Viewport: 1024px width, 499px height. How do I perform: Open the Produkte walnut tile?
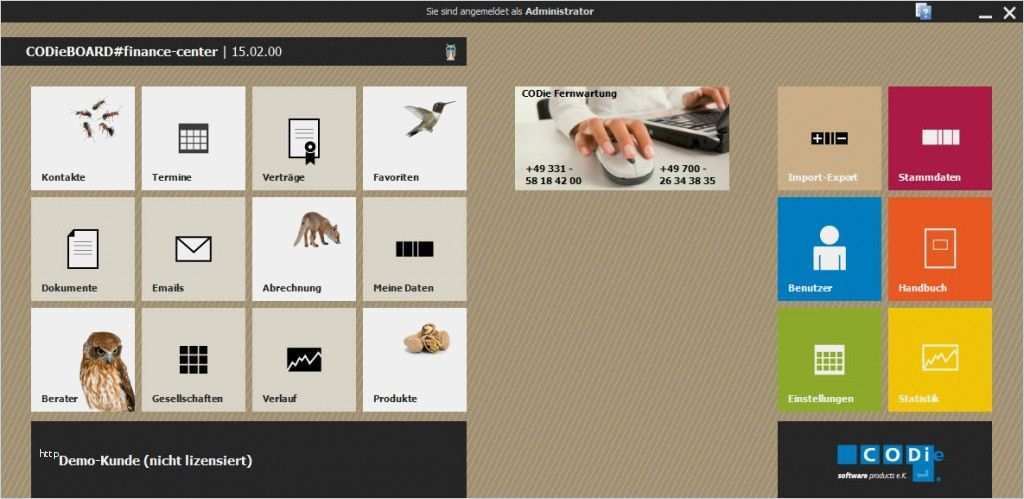pyautogui.click(x=415, y=360)
